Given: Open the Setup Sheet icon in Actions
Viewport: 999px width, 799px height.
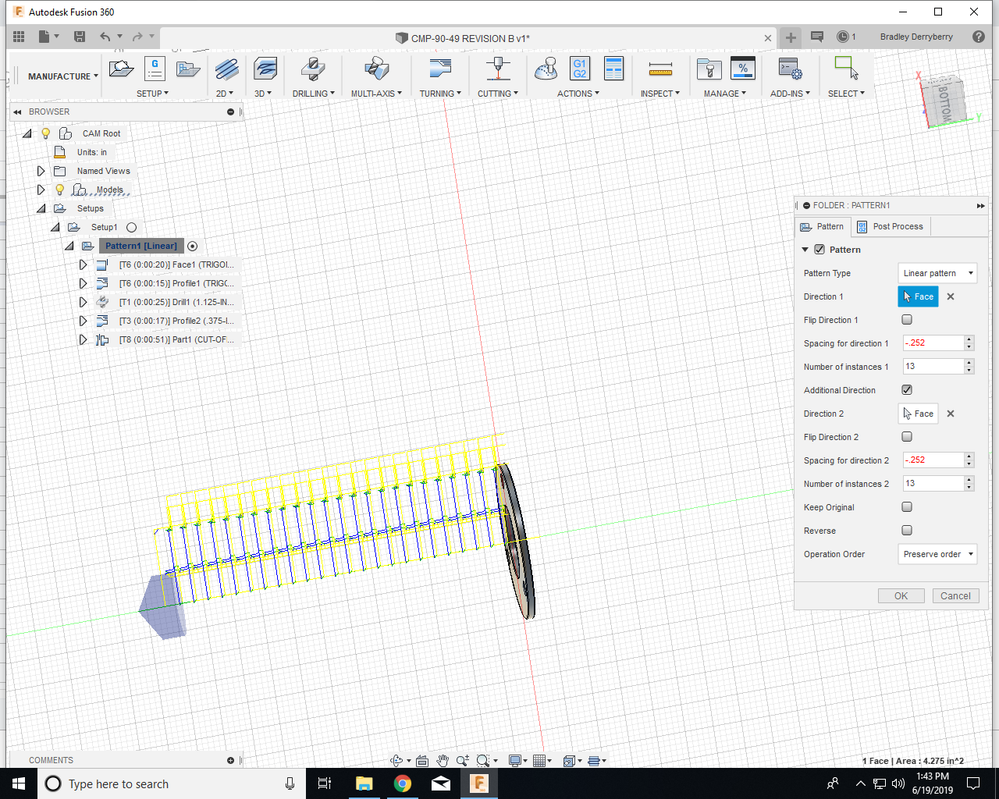Looking at the screenshot, I should tap(613, 68).
